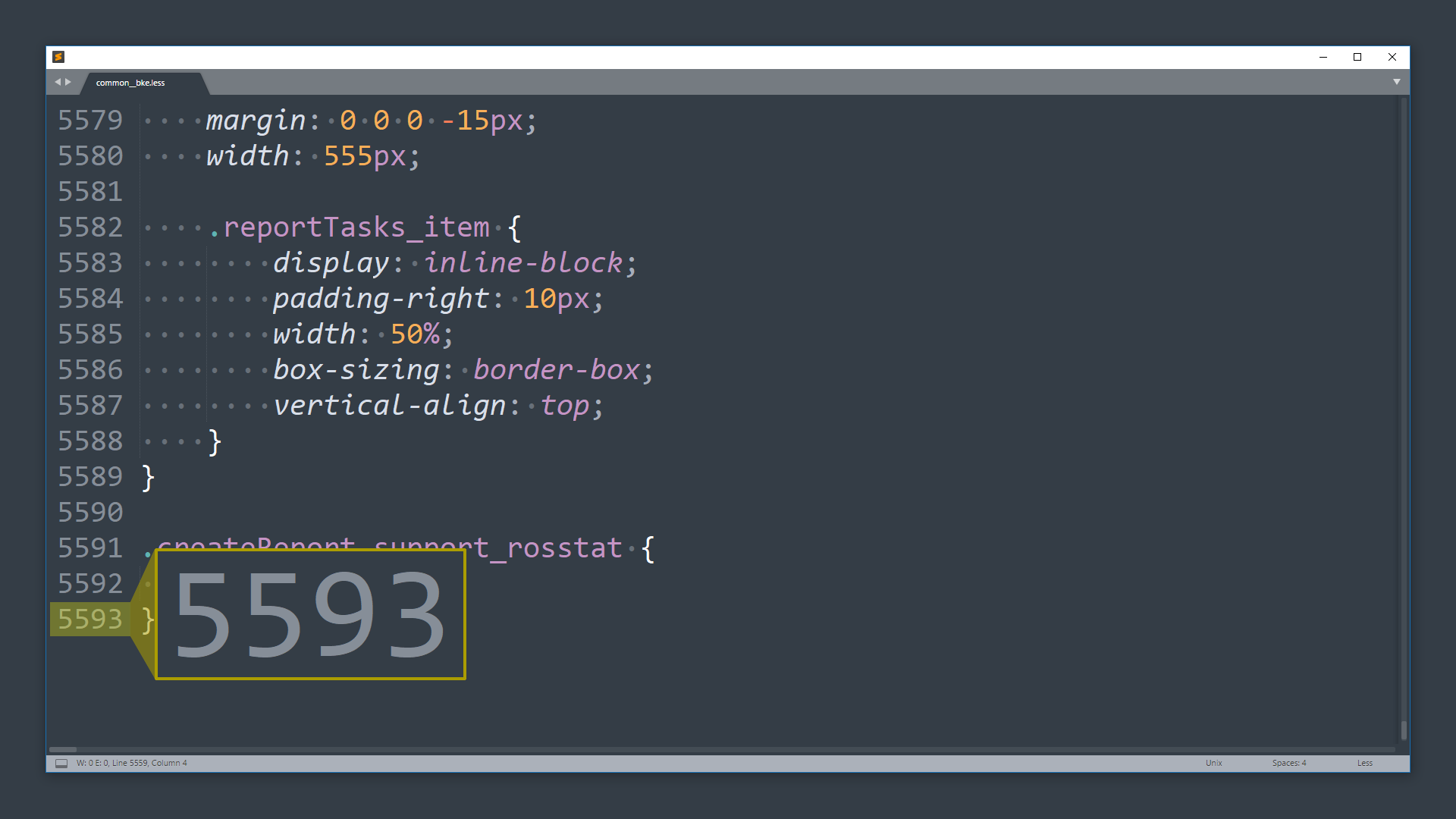Image resolution: width=1456 pixels, height=819 pixels.
Task: Maximize the editor window
Action: coord(1357,57)
